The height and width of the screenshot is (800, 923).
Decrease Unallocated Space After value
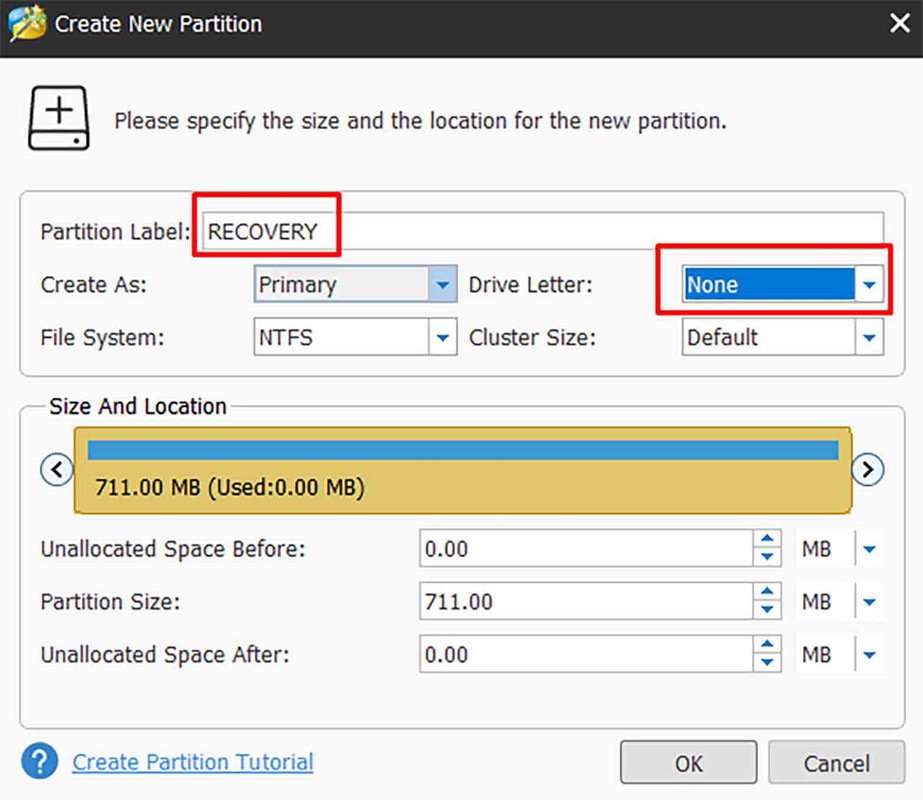coord(767,663)
